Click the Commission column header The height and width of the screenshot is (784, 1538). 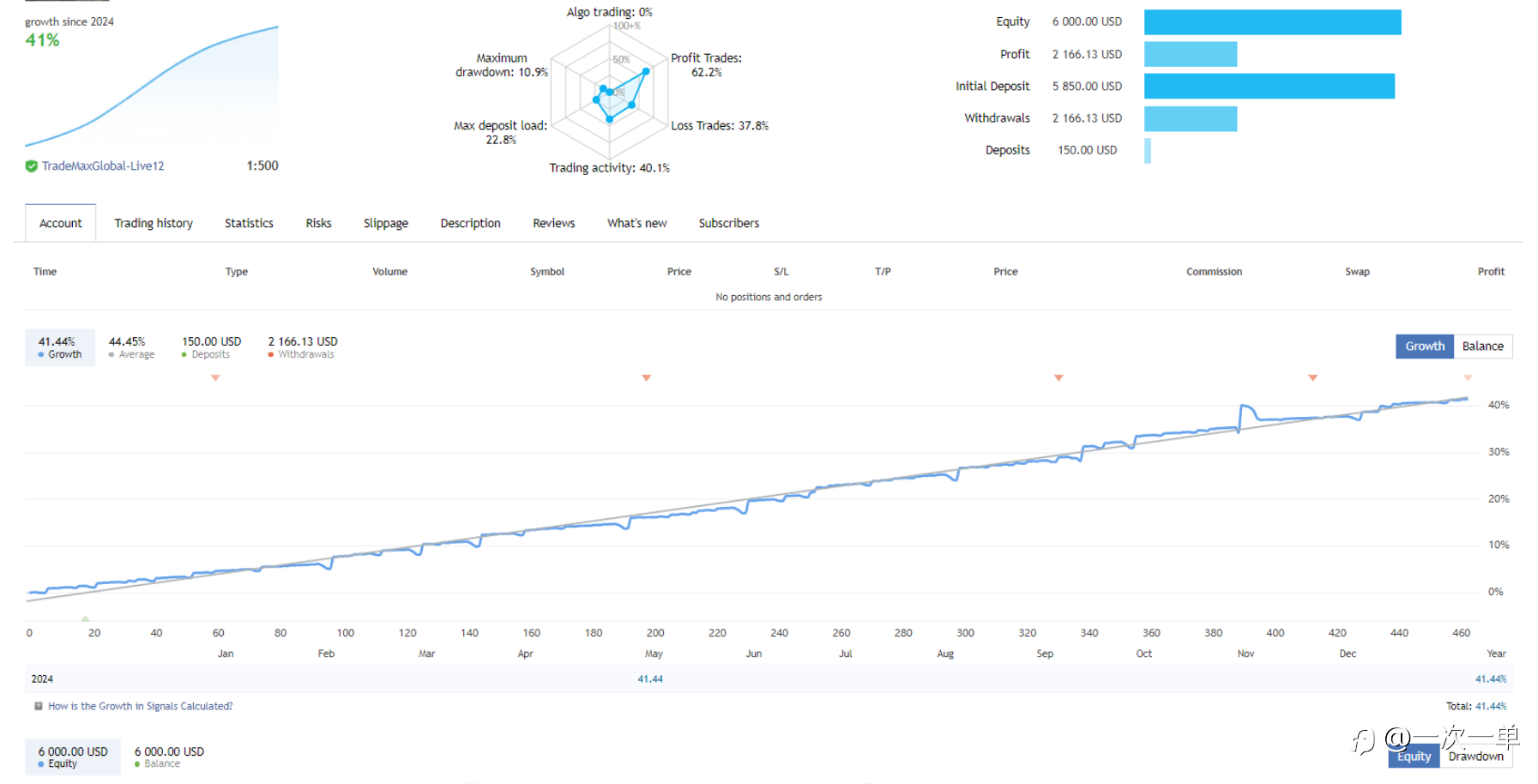pos(1214,272)
